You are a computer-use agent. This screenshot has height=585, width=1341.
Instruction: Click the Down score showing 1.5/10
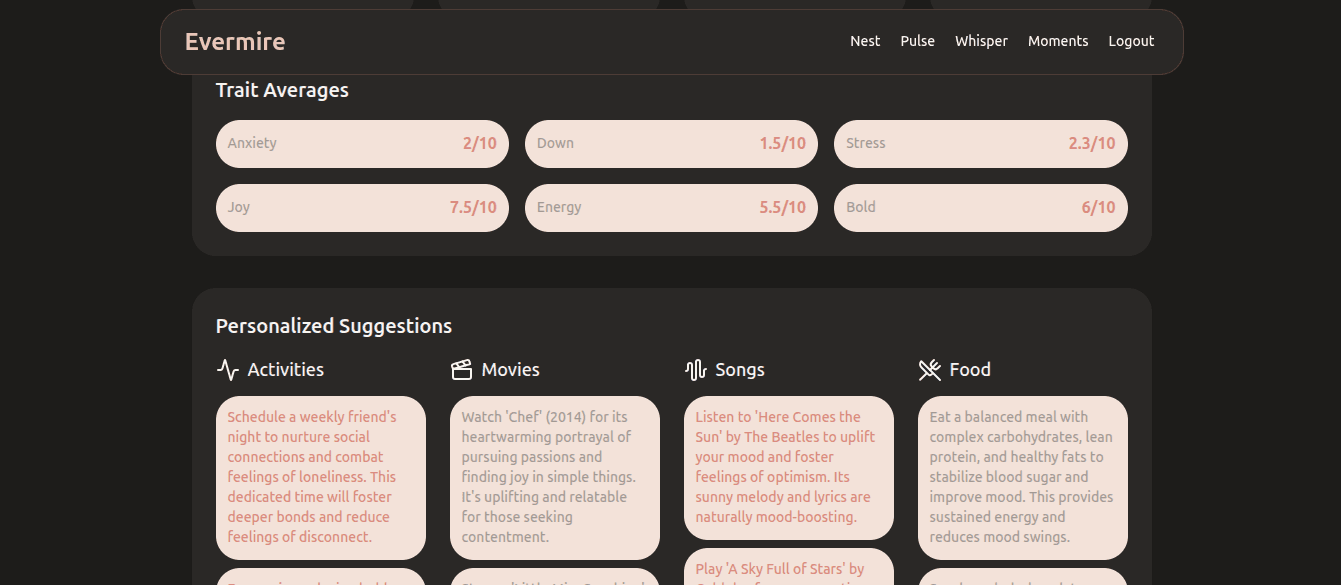tap(671, 143)
